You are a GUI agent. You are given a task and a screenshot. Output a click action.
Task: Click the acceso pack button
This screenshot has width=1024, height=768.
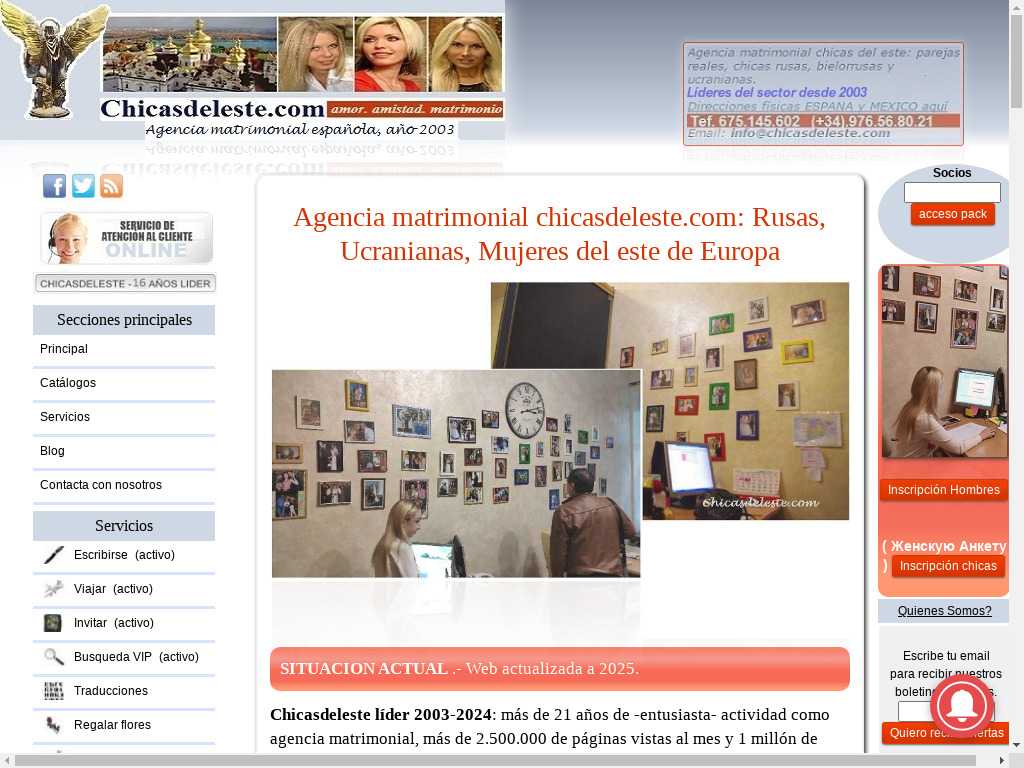click(x=953, y=214)
